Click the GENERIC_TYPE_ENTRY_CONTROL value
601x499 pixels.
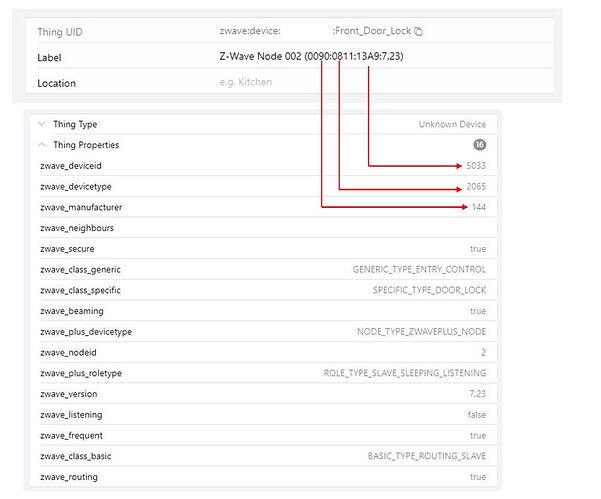[x=419, y=270]
